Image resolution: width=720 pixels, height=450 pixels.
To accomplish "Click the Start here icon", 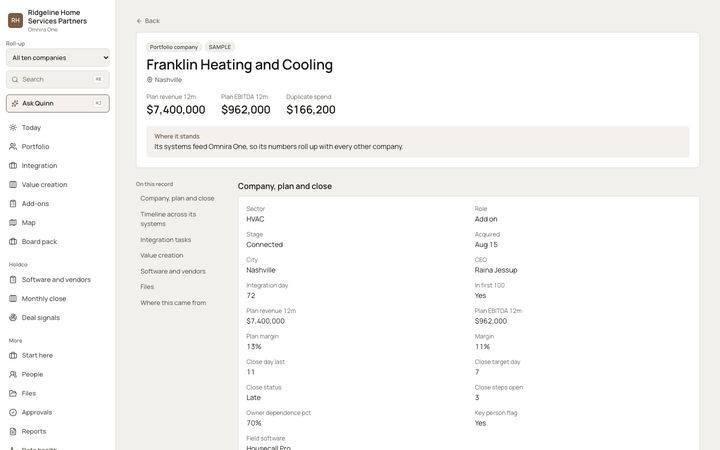I will point(13,355).
